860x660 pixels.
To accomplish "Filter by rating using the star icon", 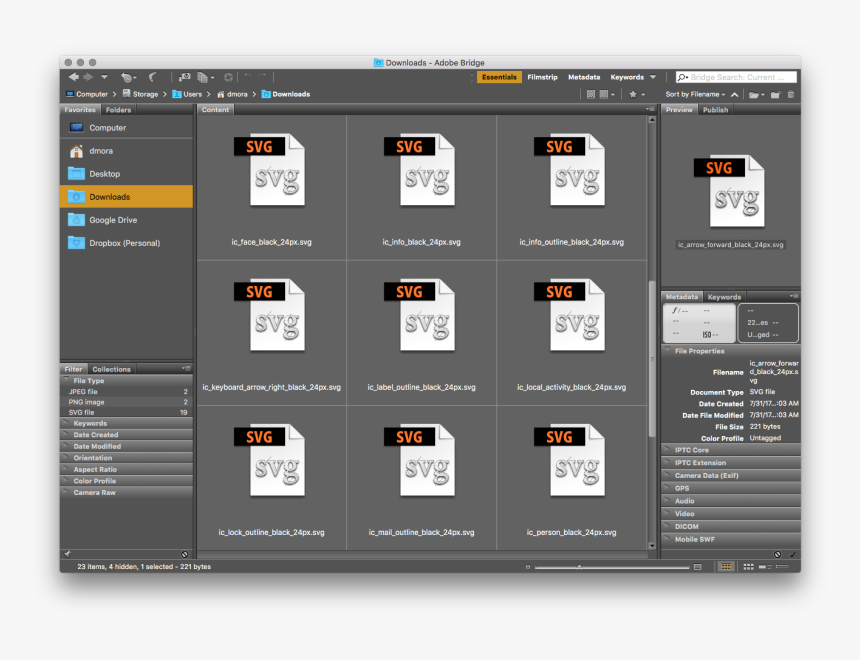I will click(x=633, y=93).
